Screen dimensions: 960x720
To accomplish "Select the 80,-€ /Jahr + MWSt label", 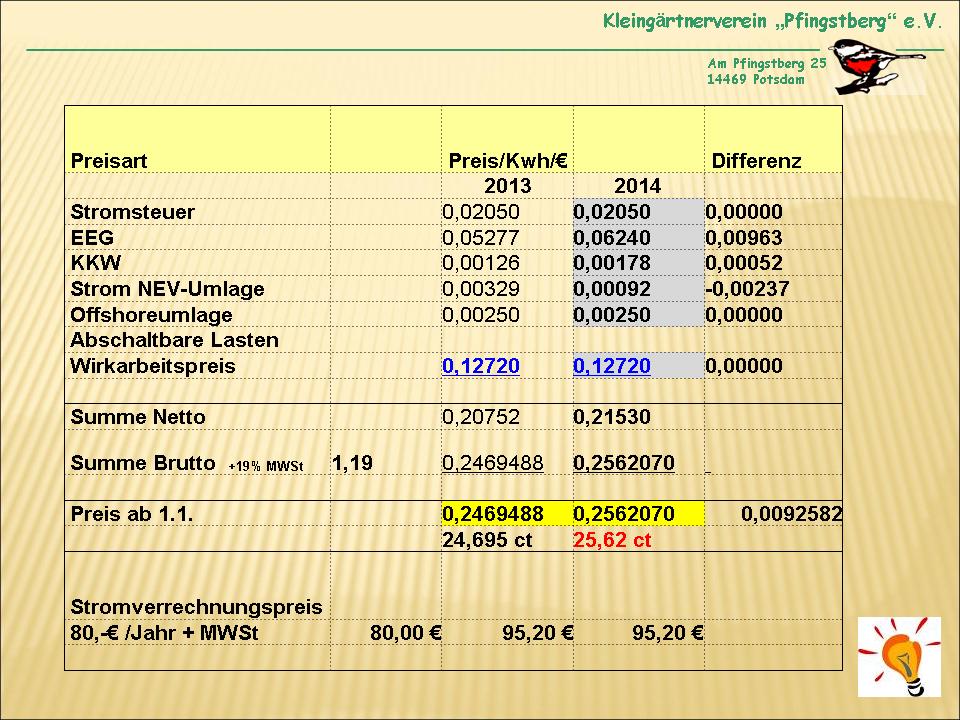I will coord(165,632).
